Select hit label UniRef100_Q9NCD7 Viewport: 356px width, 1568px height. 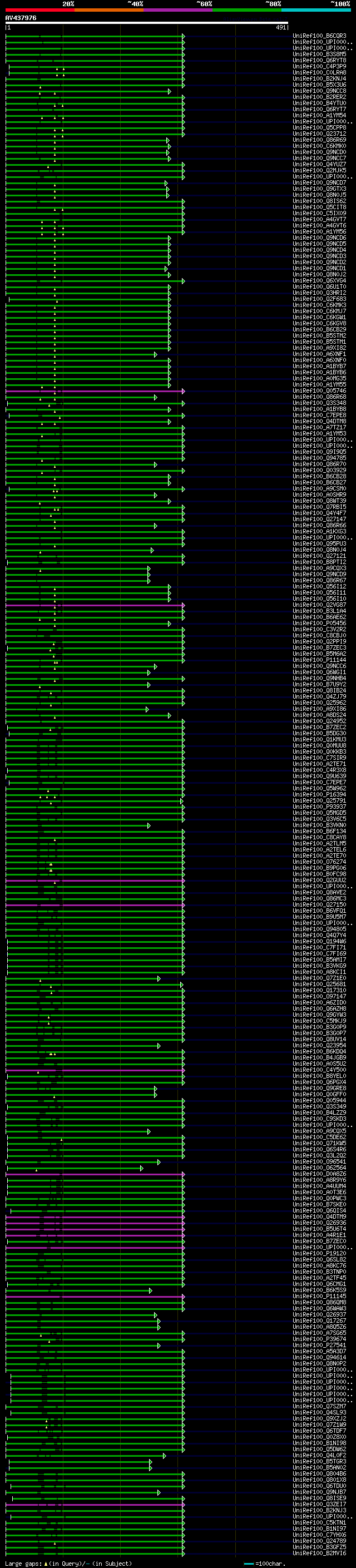(319, 182)
